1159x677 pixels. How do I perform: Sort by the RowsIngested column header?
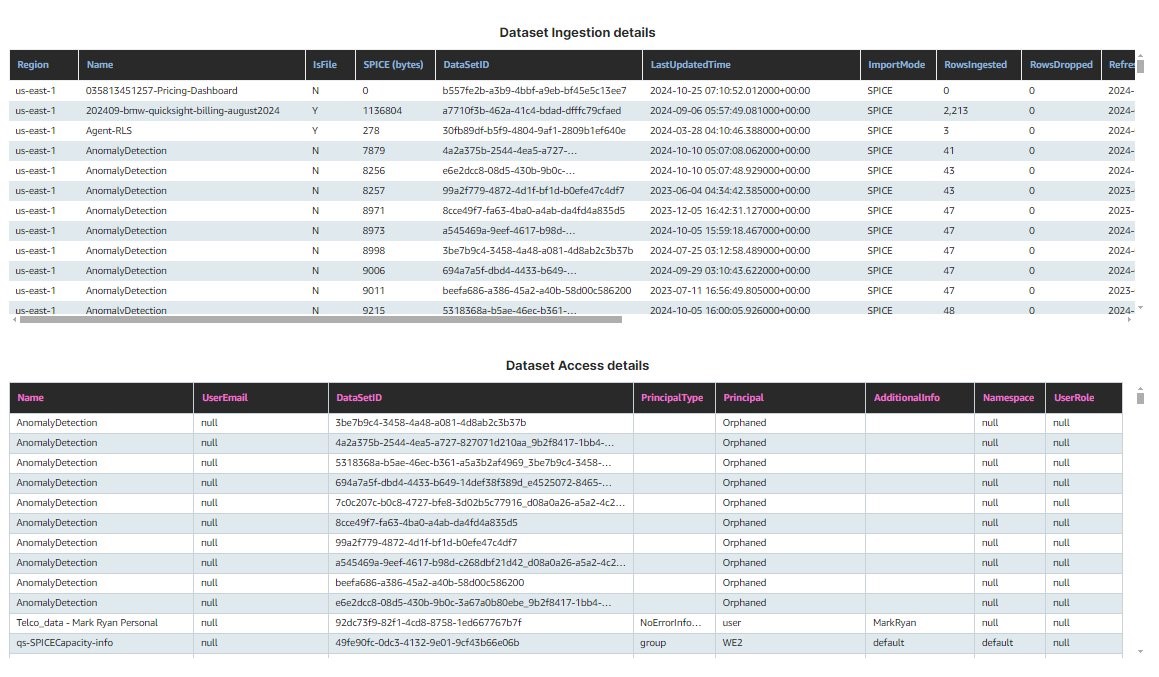tap(974, 64)
